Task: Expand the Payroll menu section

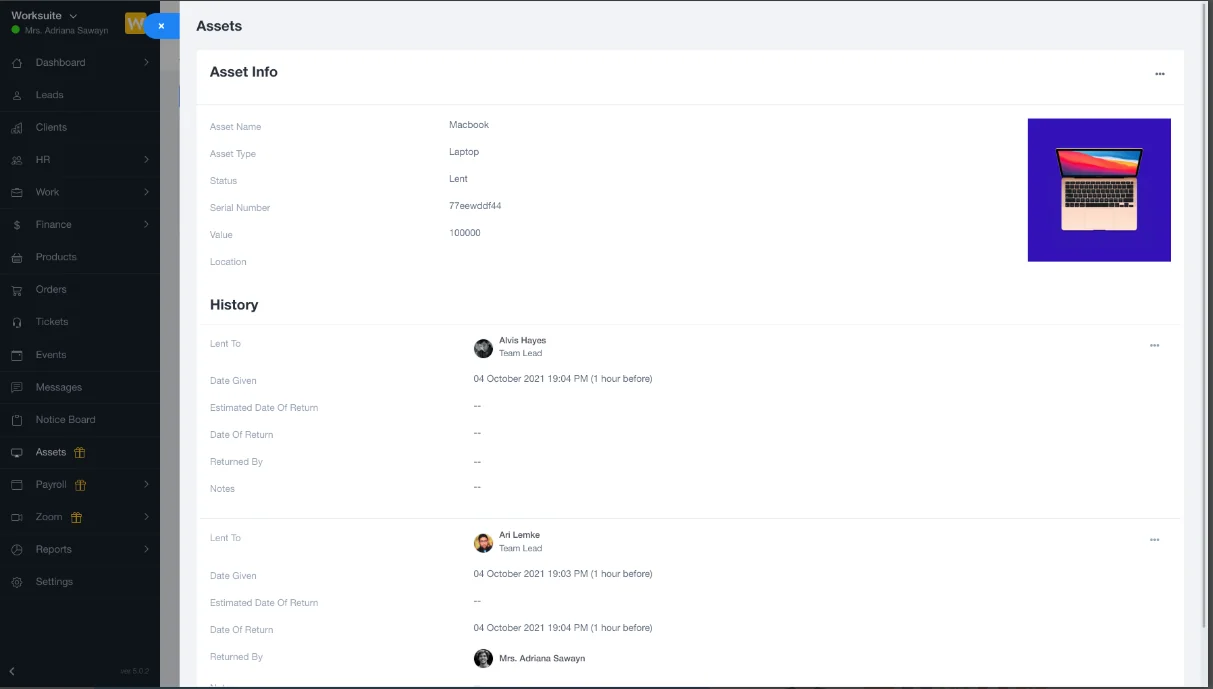Action: 146,485
